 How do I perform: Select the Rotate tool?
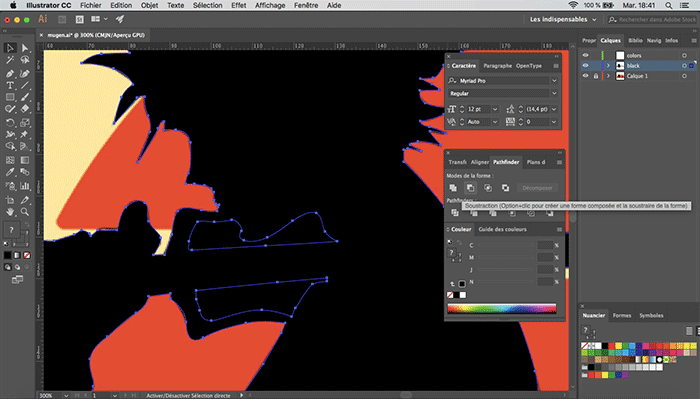click(10, 122)
